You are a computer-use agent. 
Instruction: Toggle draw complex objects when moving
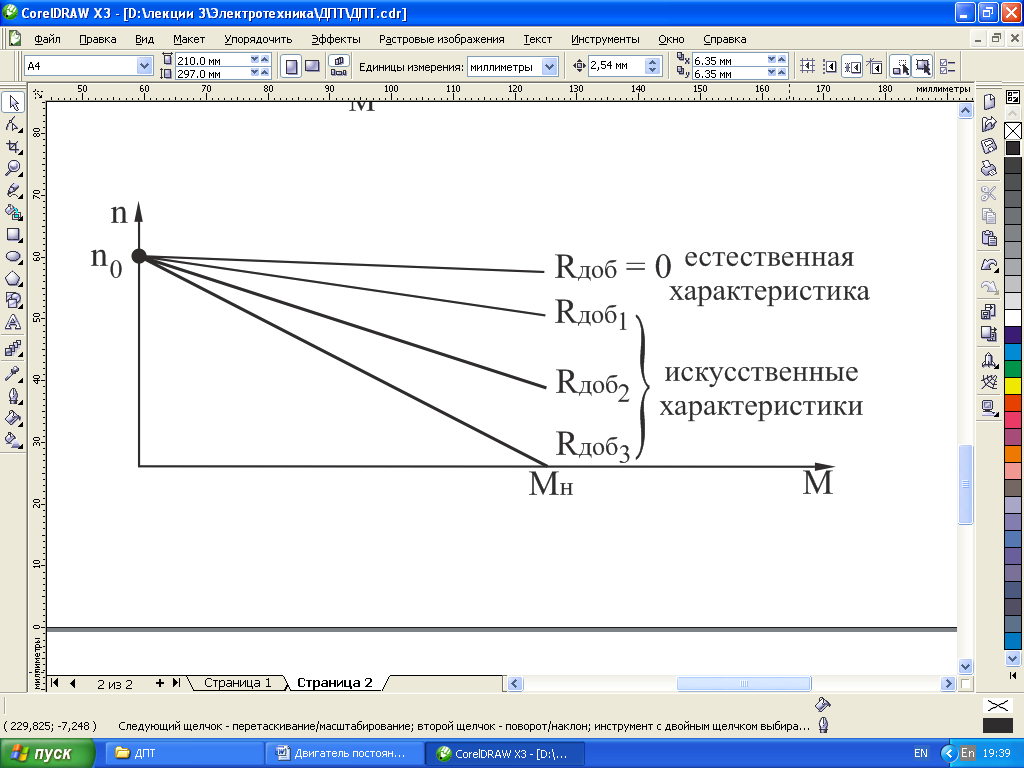coord(901,66)
